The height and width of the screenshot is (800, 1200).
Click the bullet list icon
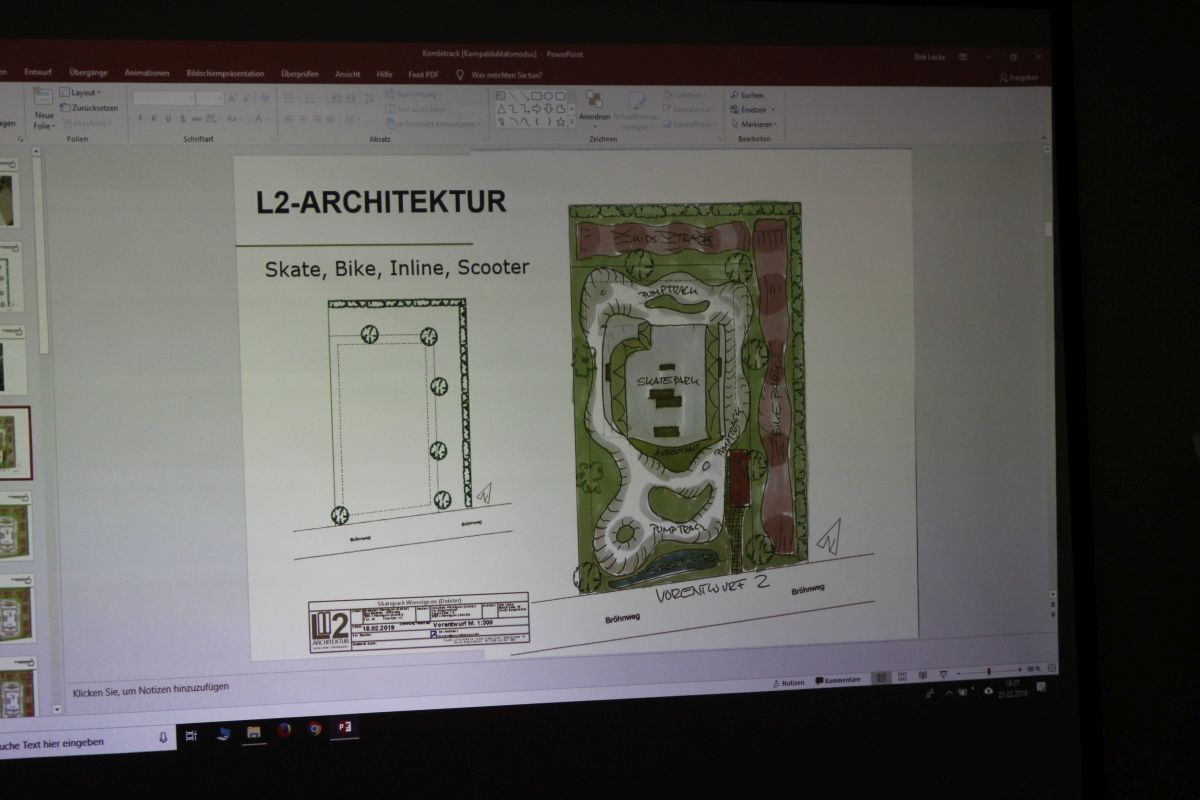[x=288, y=98]
